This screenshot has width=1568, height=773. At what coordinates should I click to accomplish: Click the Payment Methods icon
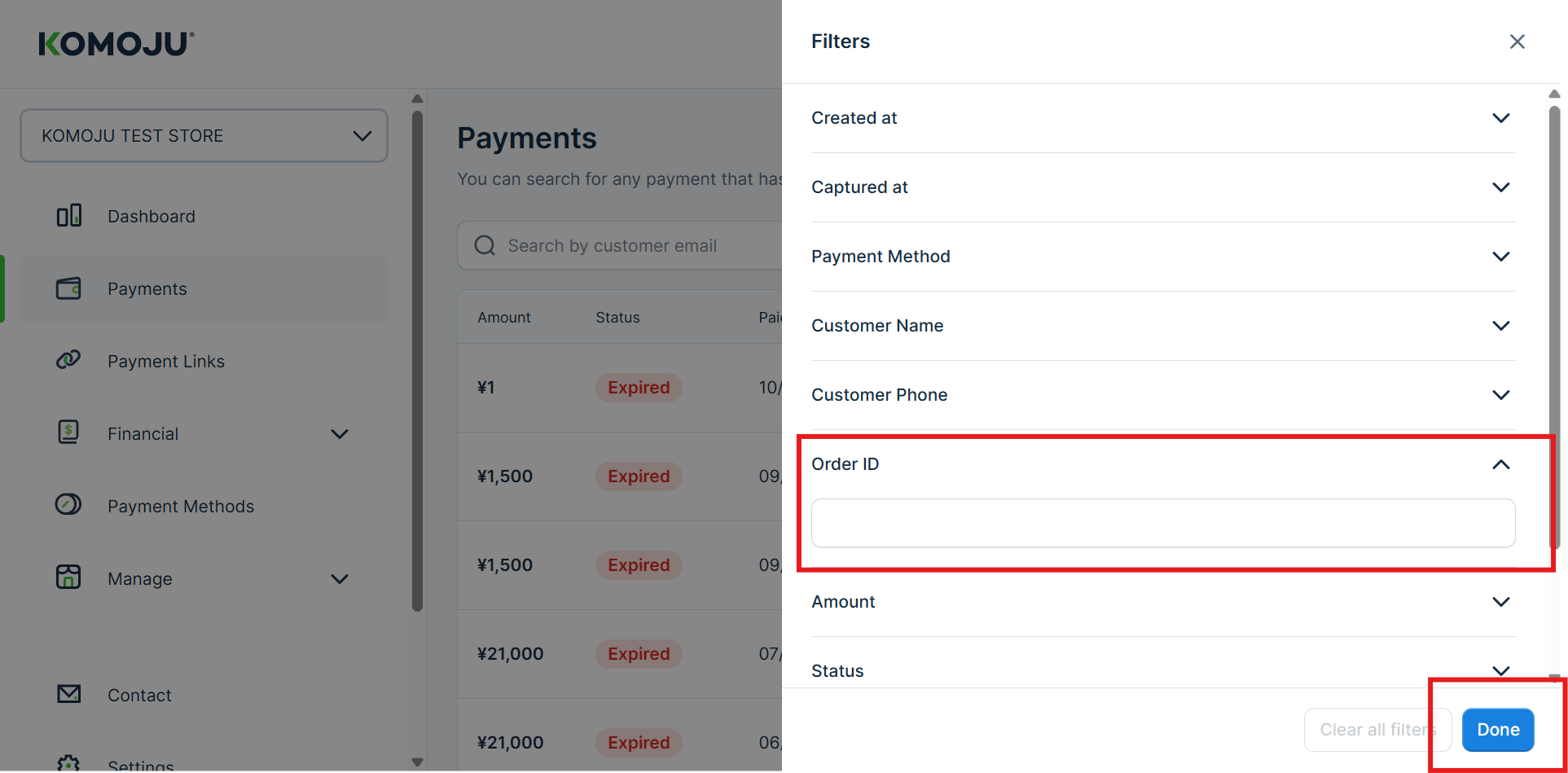tap(69, 505)
